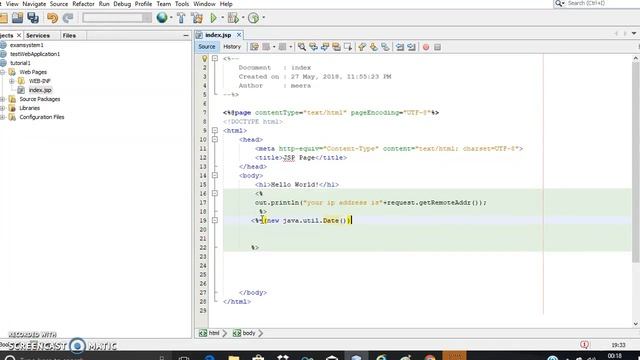Open dropdown arrow beside Profile Project icon
Viewport: 640px width, 360px height.
pyautogui.click(x=263, y=18)
